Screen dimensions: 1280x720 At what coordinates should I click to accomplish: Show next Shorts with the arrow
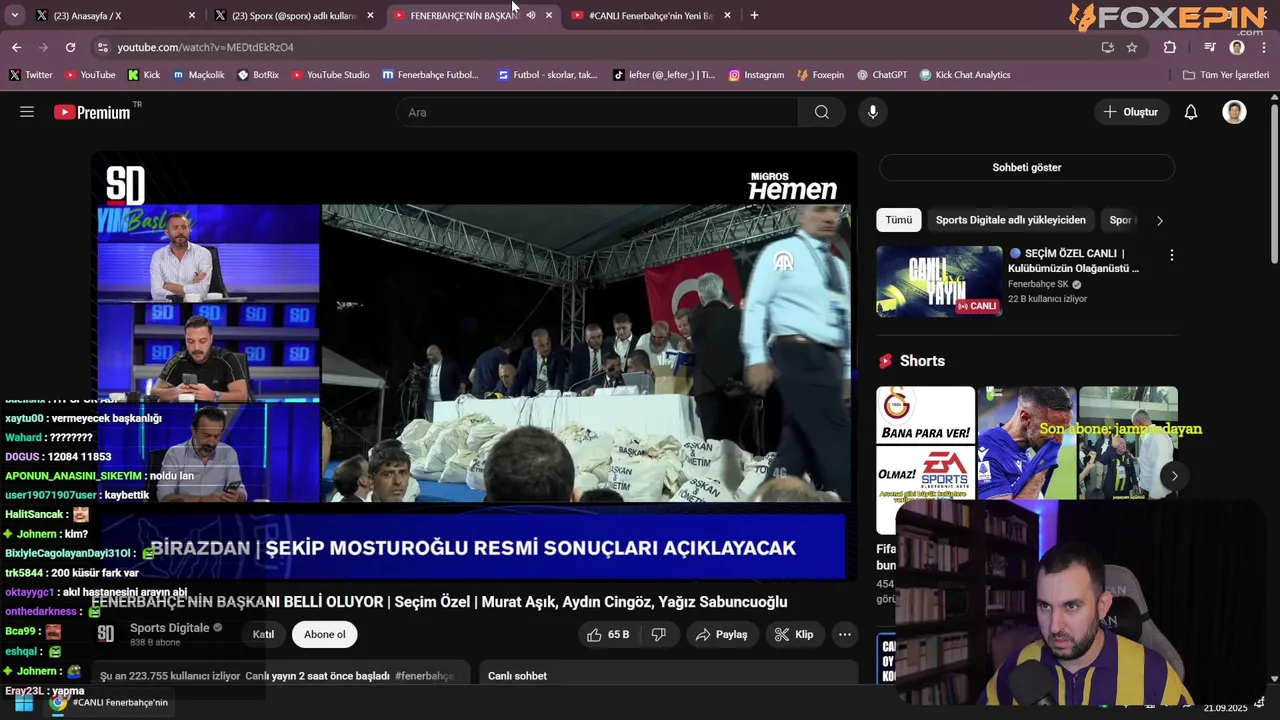[1175, 475]
